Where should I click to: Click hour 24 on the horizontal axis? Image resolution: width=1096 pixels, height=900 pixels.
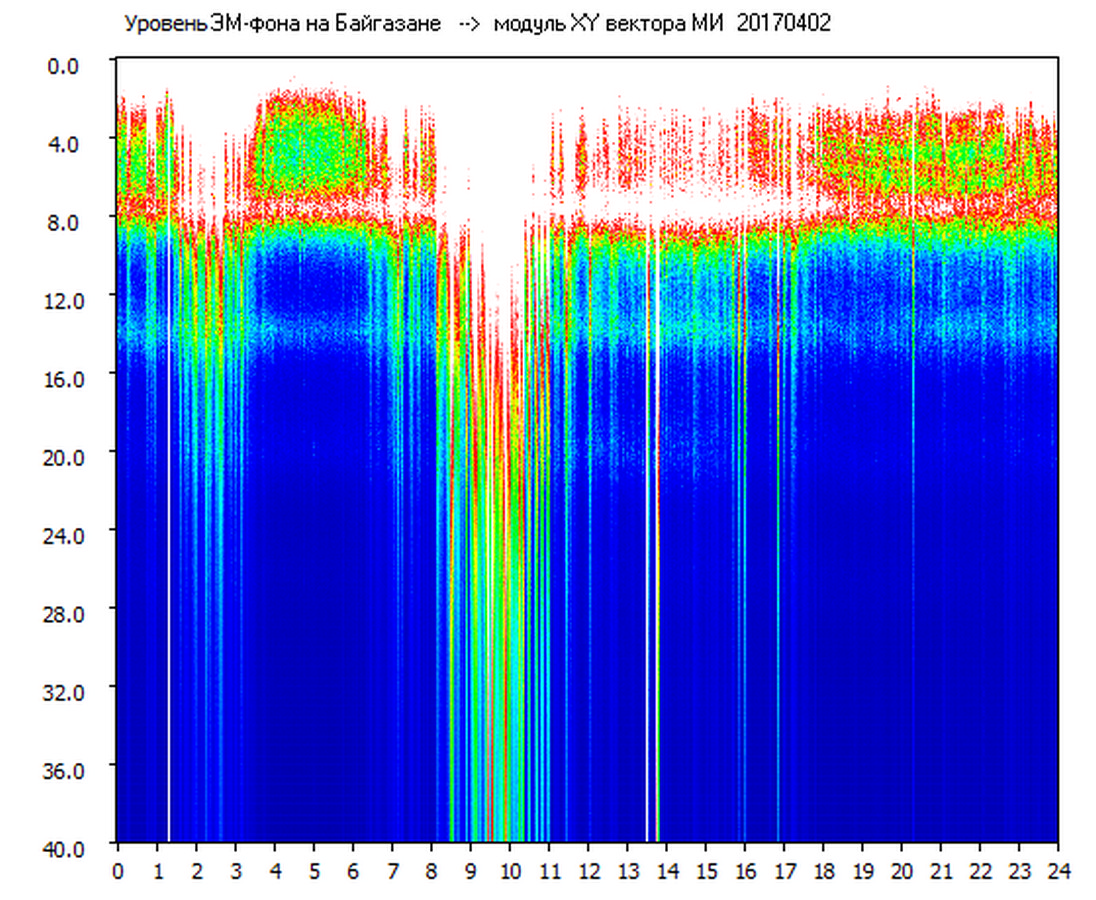pos(1058,870)
